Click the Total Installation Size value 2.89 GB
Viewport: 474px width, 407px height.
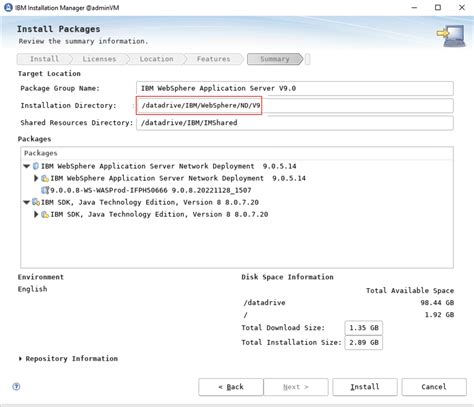(x=364, y=342)
